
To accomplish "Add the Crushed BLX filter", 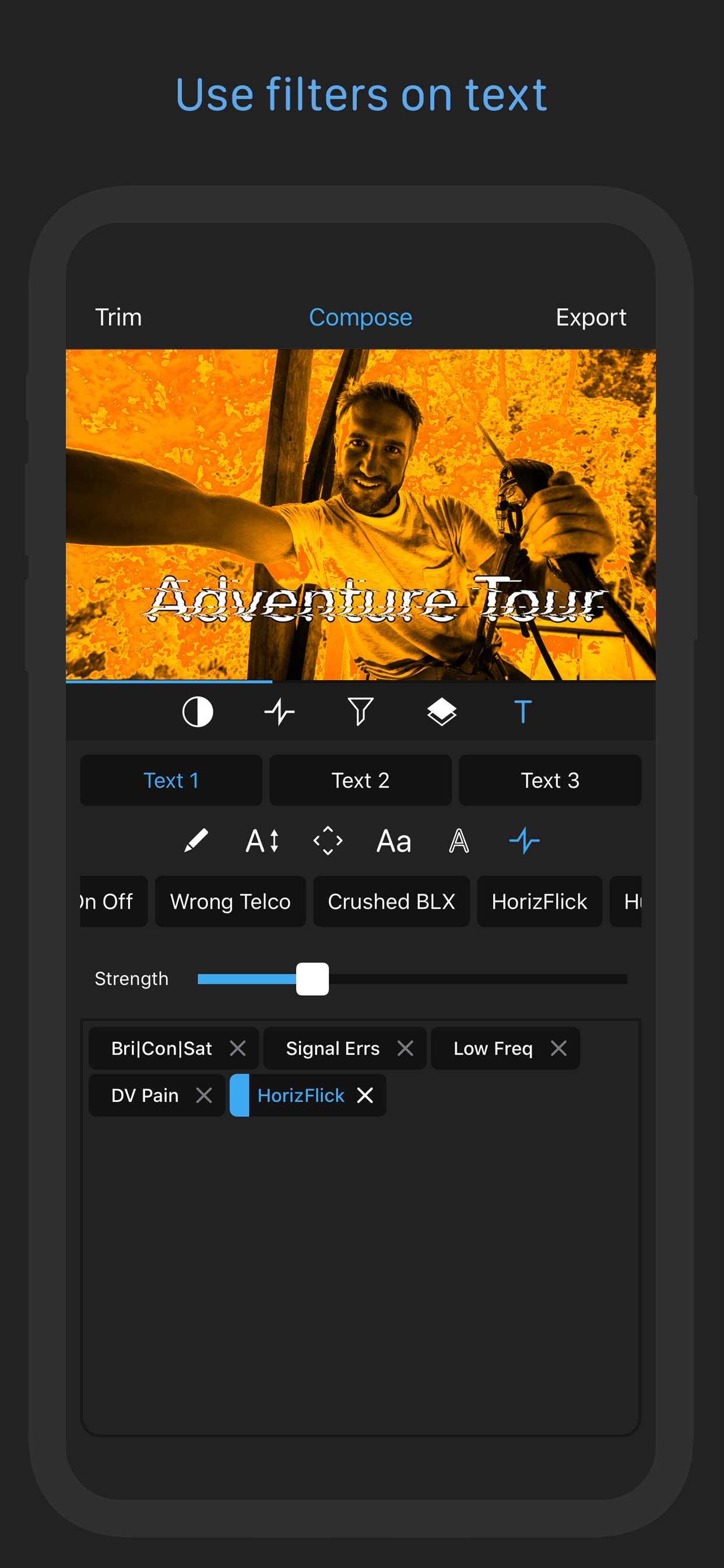I will click(x=391, y=901).
